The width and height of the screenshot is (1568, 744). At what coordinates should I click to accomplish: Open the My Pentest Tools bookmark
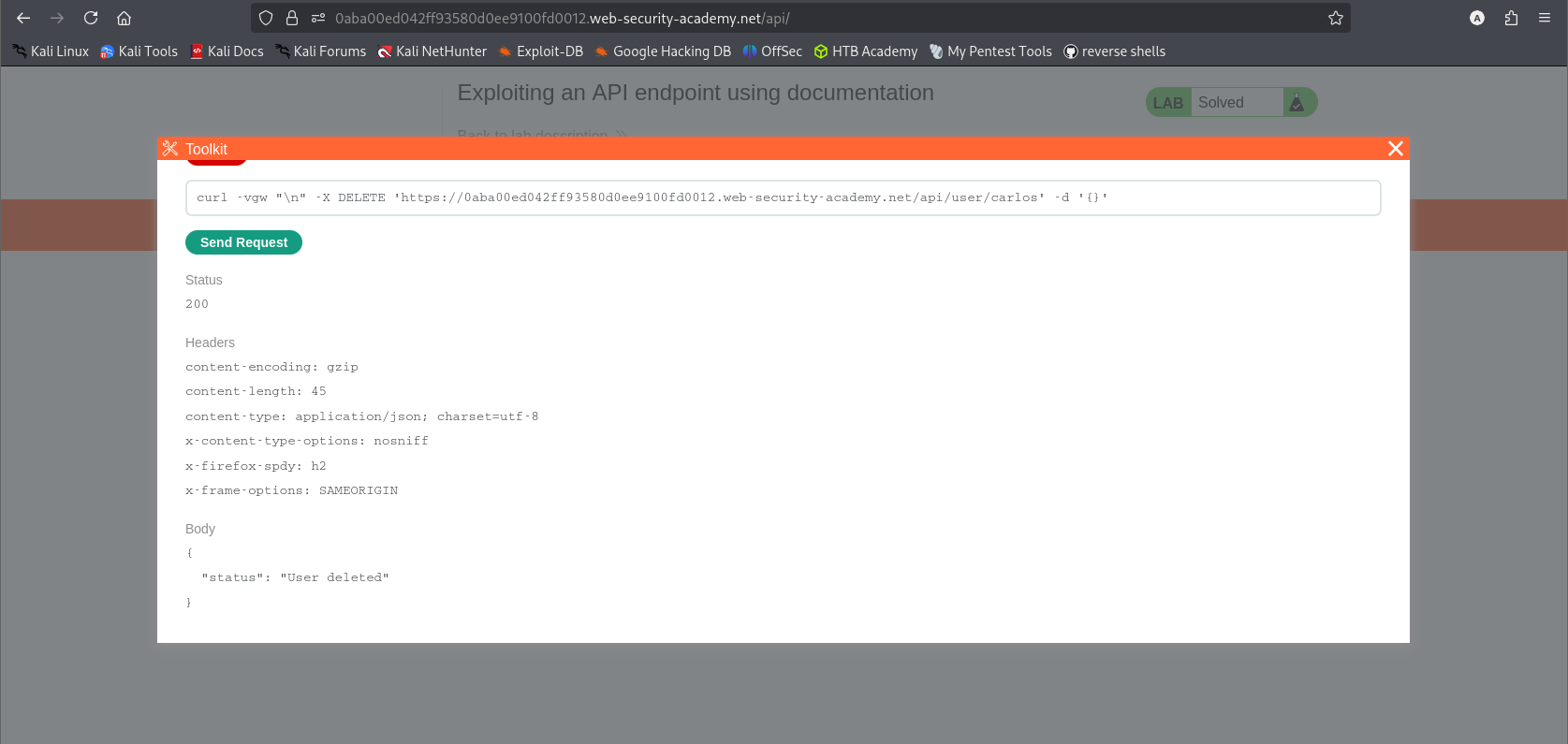[990, 51]
